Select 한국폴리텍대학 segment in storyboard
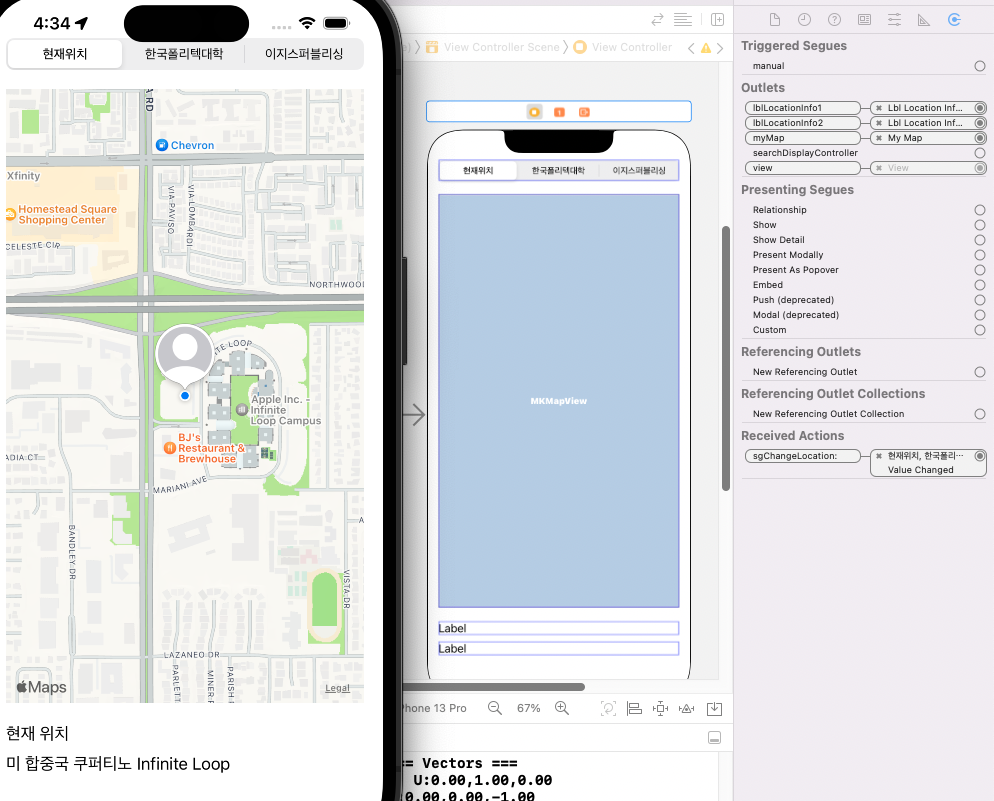This screenshot has height=801, width=994. [558, 170]
